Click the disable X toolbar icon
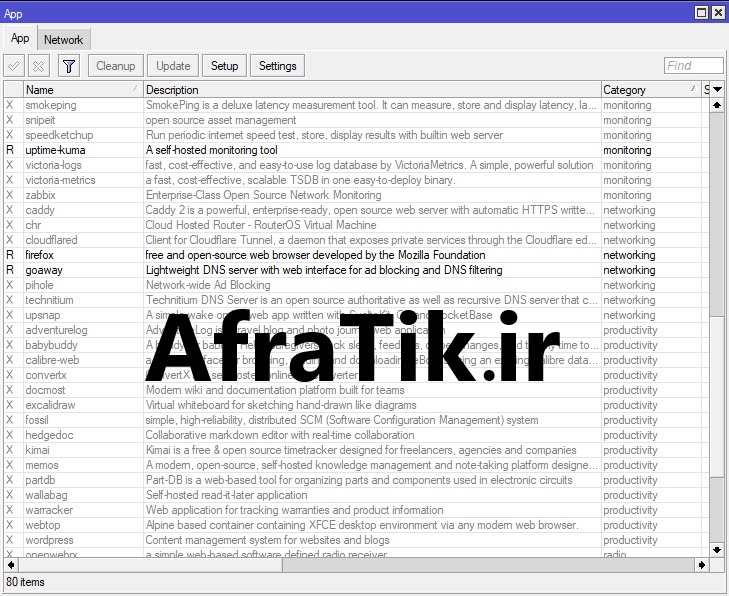Screen dimensions: 729x596 39,66
